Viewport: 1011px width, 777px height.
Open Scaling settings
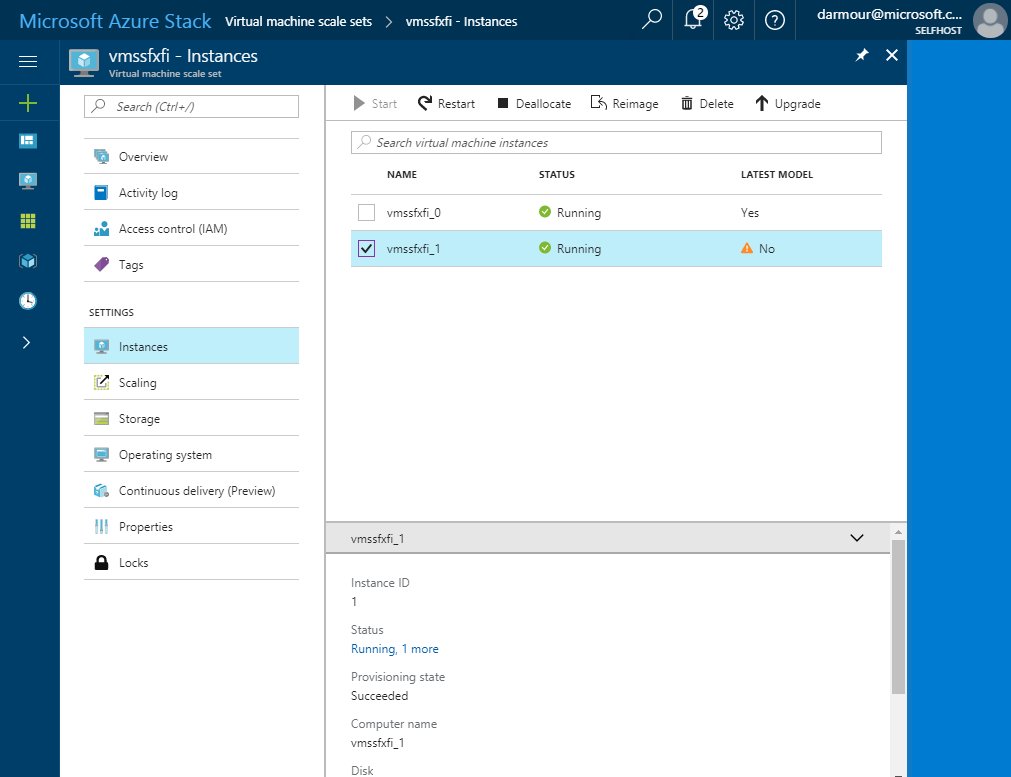[191, 382]
